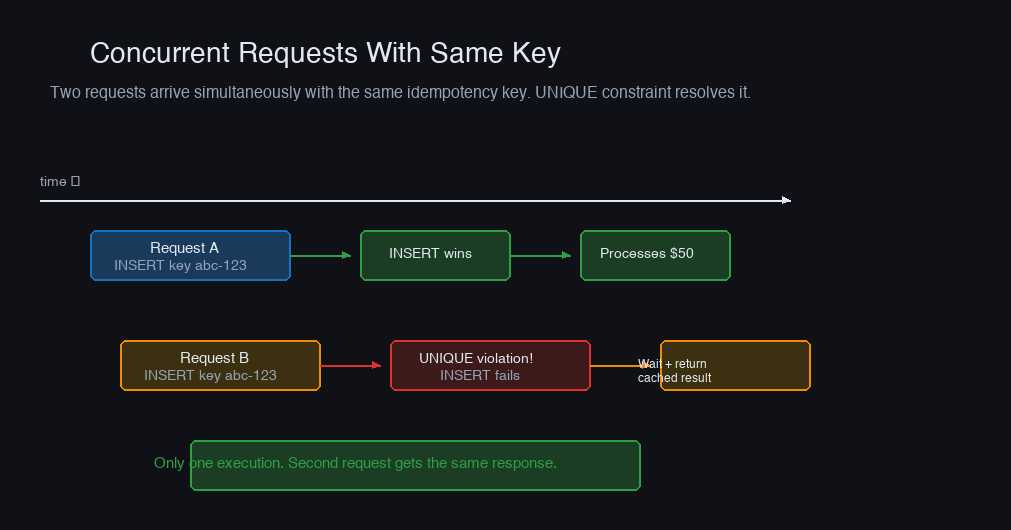Click the small glyph next to time
This screenshot has height=530, width=1011.
tap(75, 181)
